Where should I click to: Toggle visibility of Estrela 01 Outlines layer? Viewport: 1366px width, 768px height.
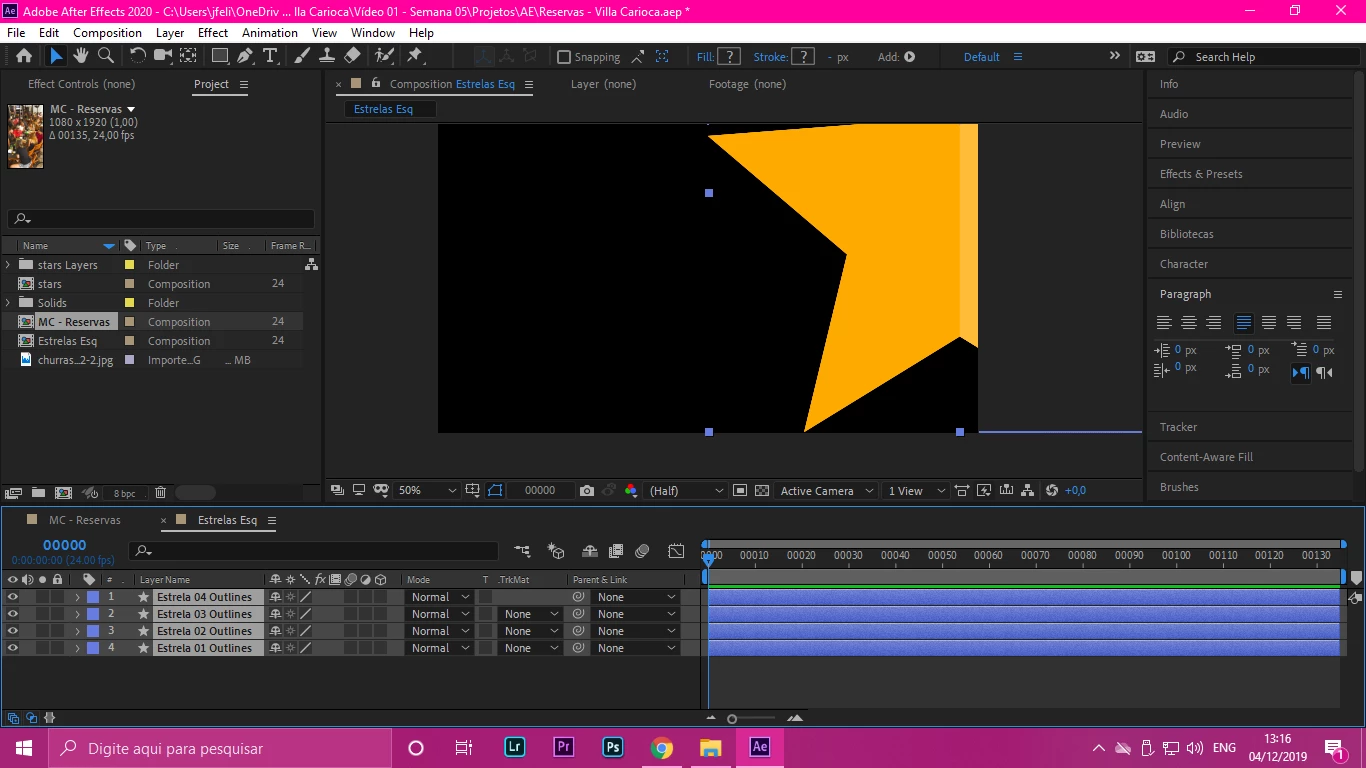pyautogui.click(x=13, y=648)
